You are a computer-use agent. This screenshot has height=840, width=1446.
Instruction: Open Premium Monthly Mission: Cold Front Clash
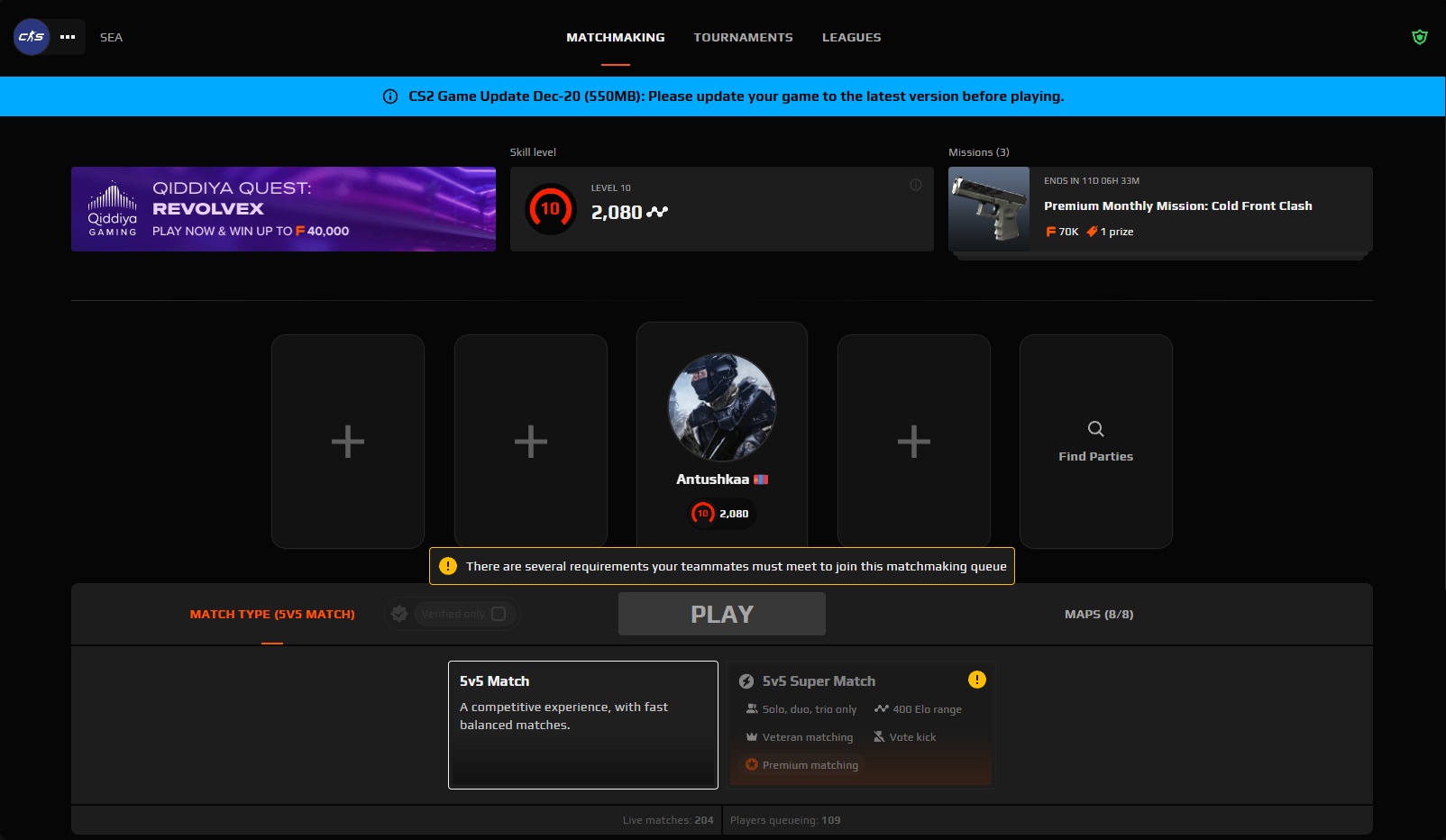click(1178, 206)
